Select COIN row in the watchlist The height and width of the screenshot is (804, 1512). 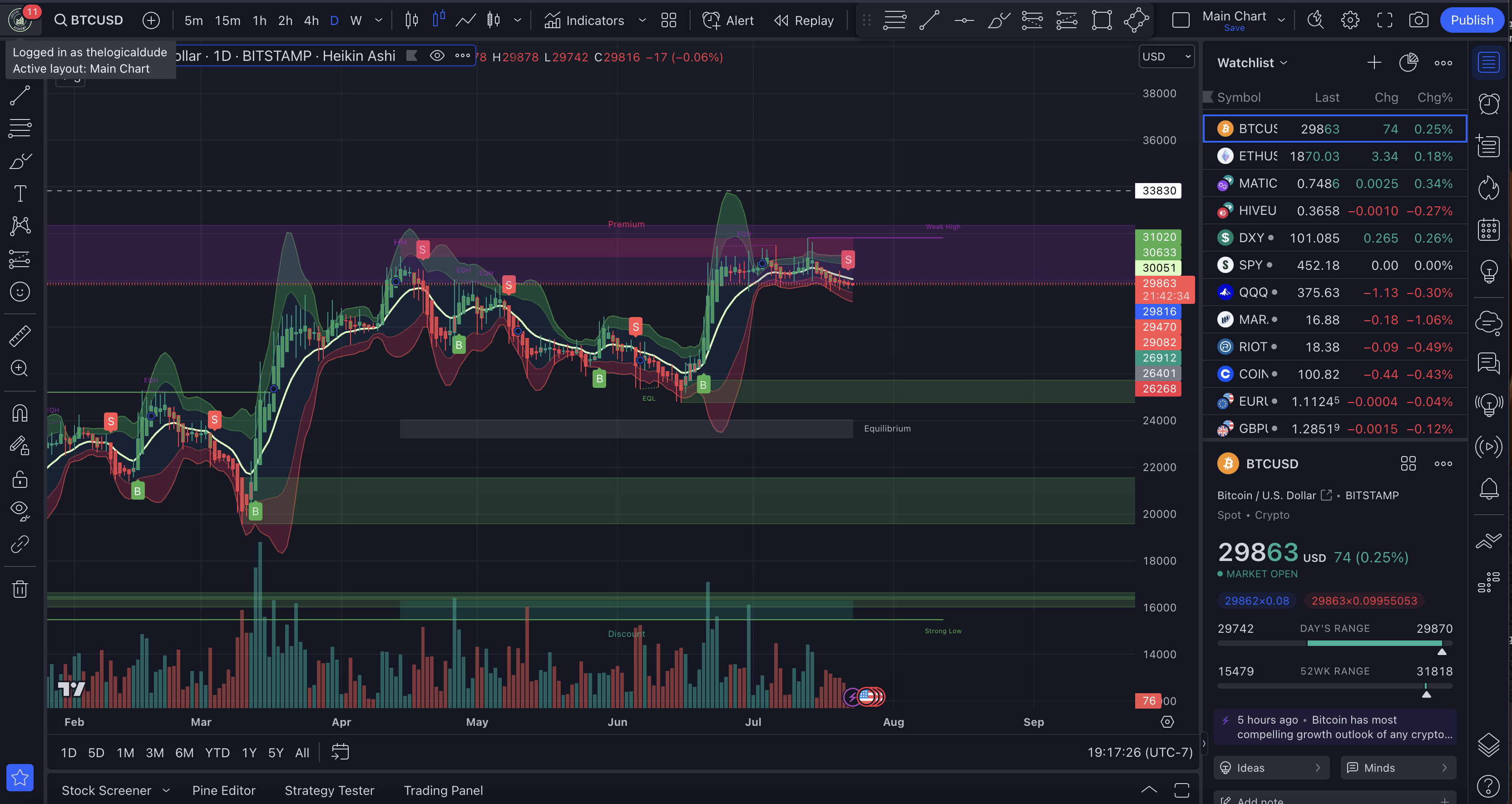coord(1334,374)
